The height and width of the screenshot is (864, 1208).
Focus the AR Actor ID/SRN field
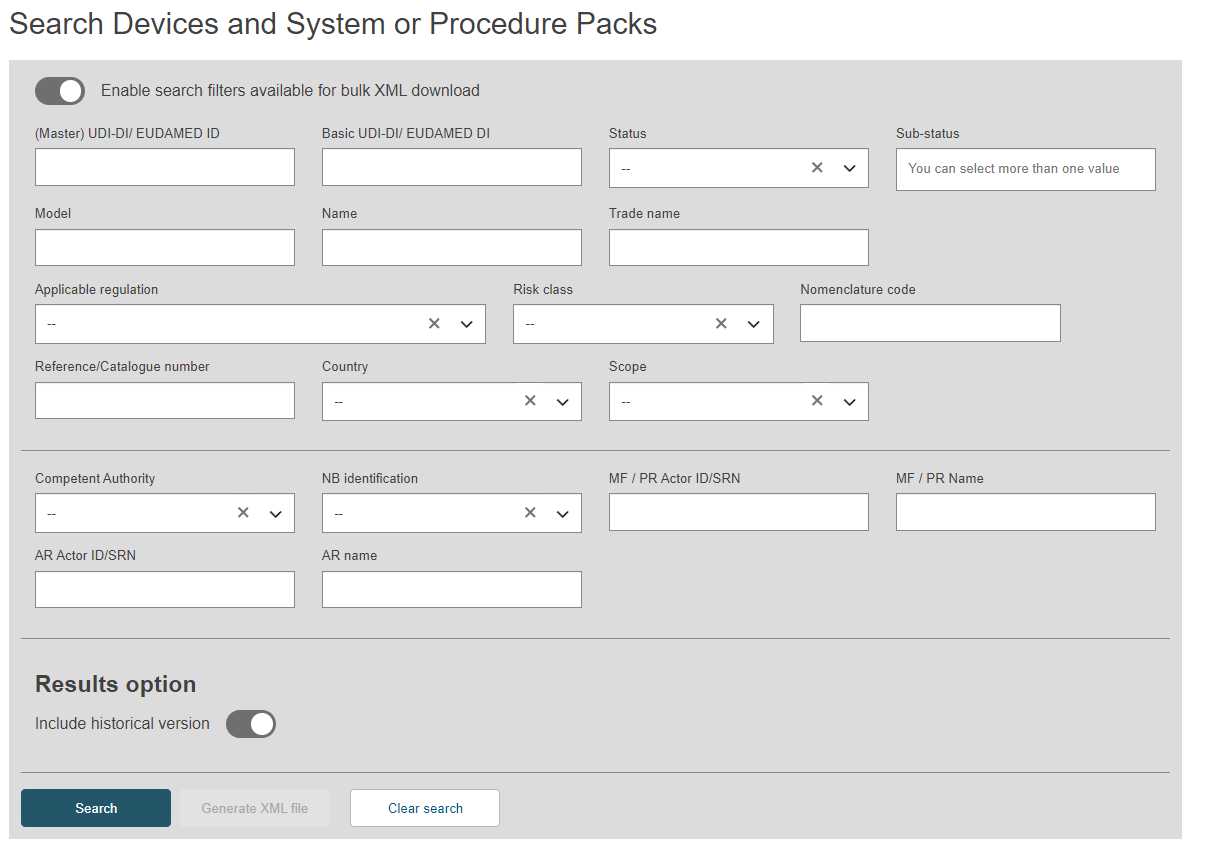click(x=165, y=589)
